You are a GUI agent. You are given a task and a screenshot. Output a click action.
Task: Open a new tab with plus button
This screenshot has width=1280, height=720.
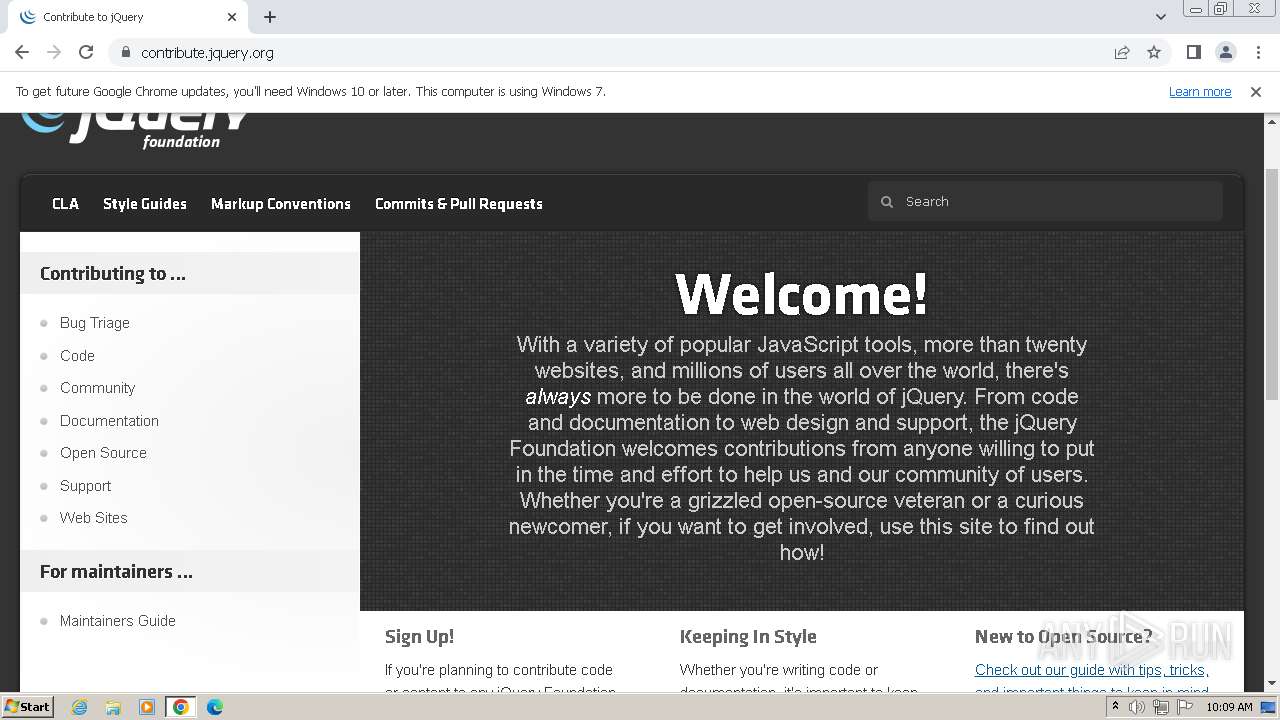coord(270,17)
